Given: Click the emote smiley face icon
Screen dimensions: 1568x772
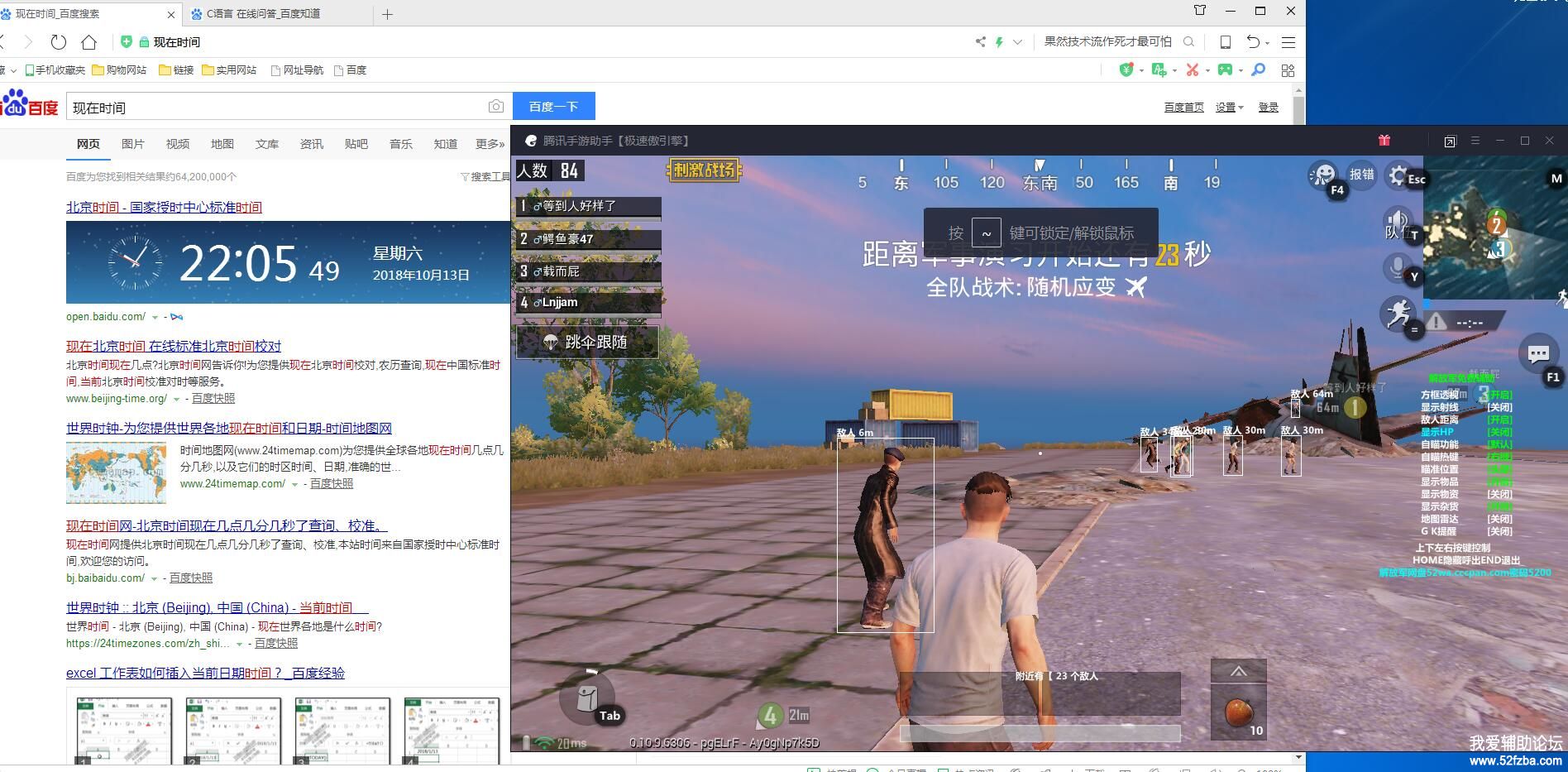Looking at the screenshot, I should [x=1323, y=175].
